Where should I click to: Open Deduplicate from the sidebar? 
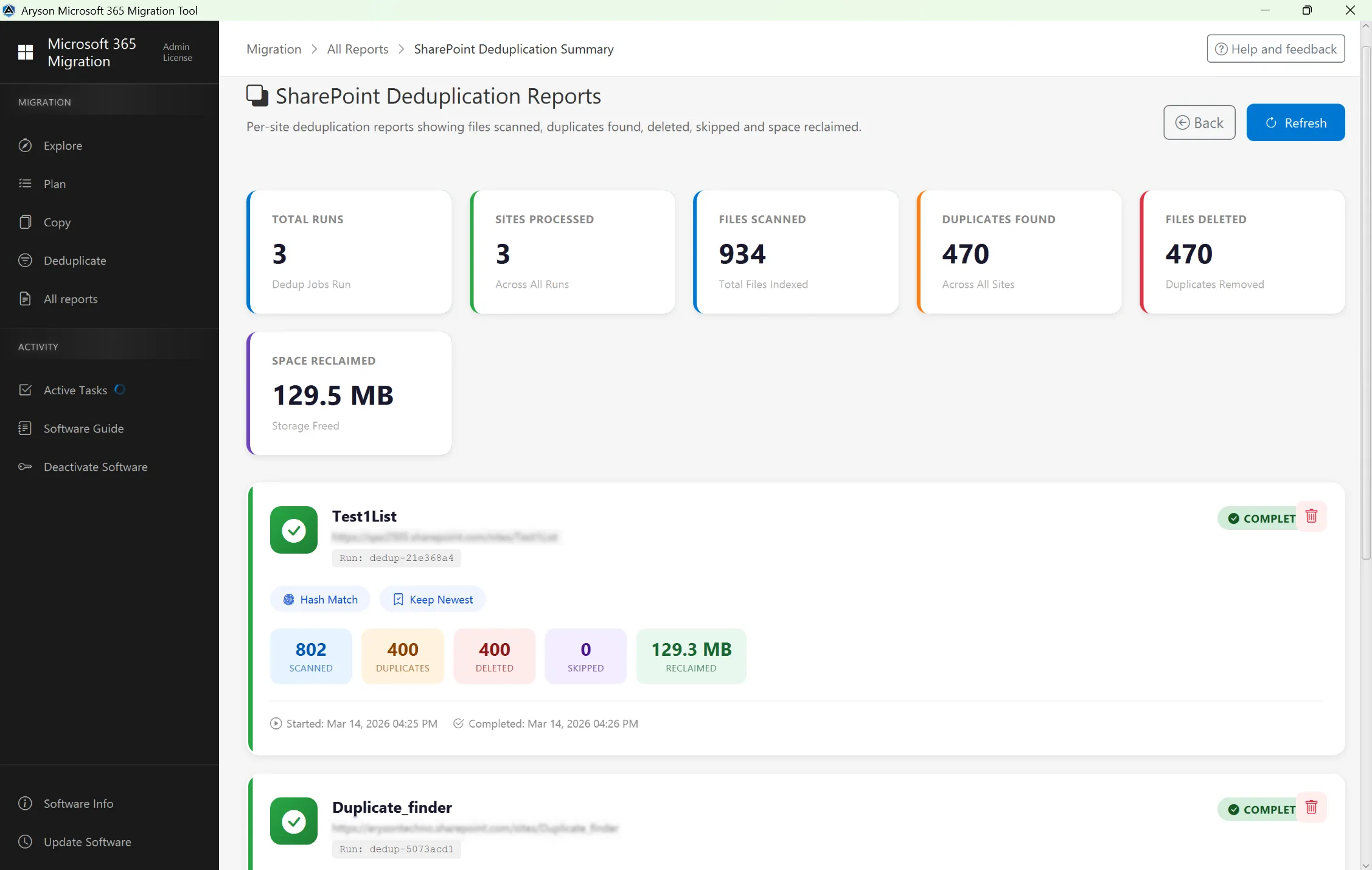[x=74, y=260]
